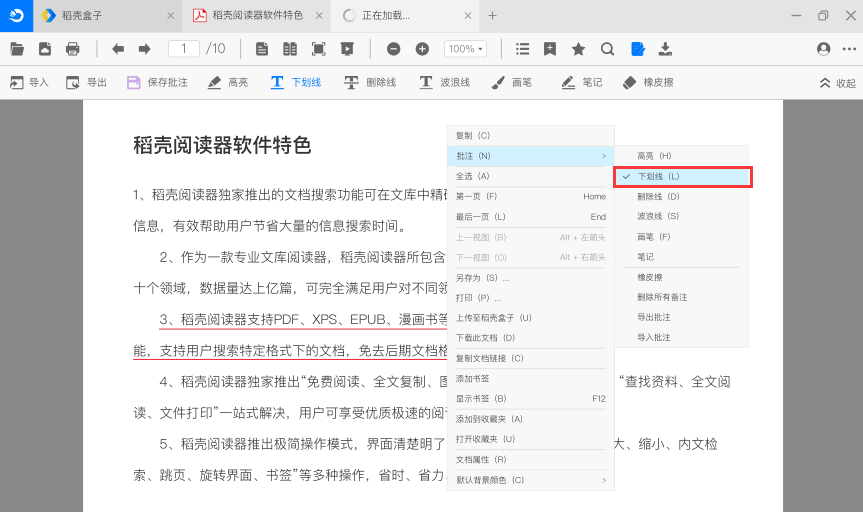Select the 笔记 note tool in toolbar
The width and height of the screenshot is (863, 512).
(582, 83)
